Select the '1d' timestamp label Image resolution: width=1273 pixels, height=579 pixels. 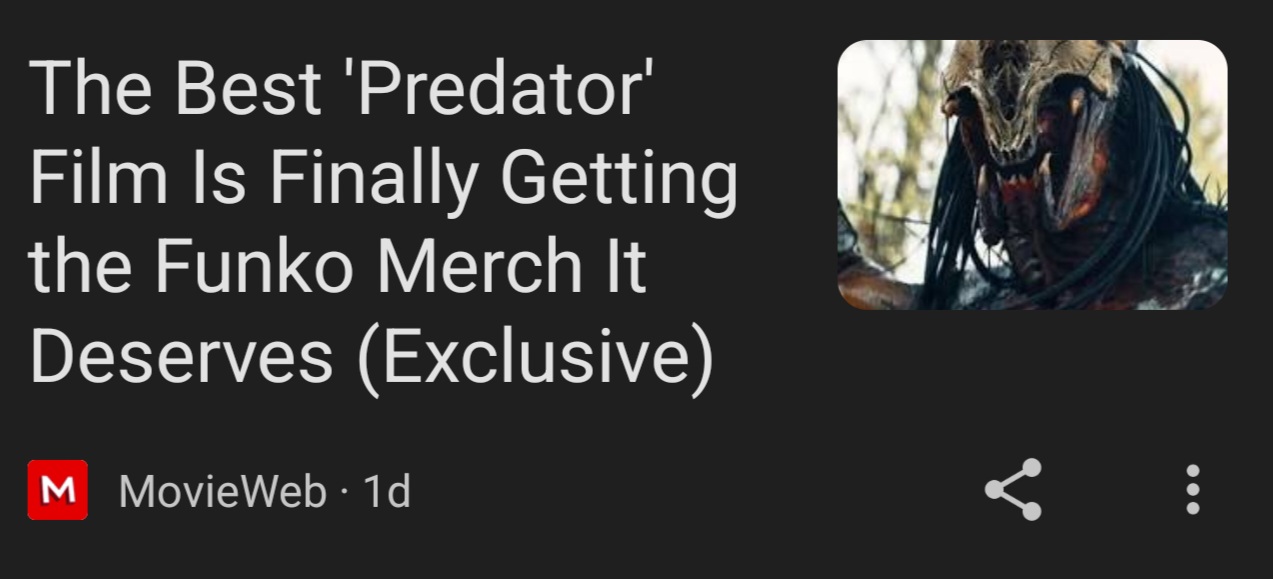coord(386,491)
